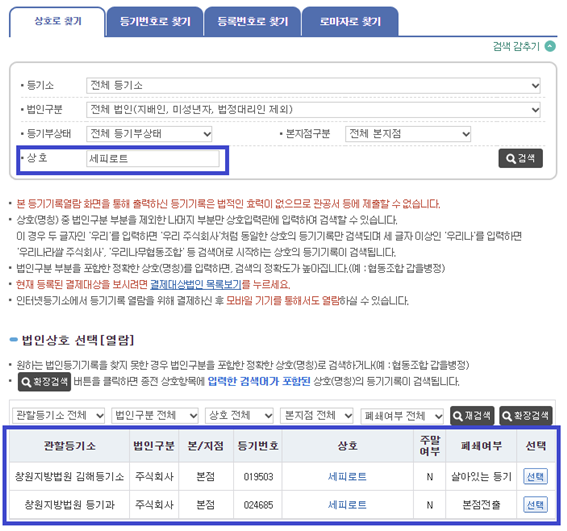Click the 본/지점 column header
The width and height of the screenshot is (567, 531).
click(206, 446)
